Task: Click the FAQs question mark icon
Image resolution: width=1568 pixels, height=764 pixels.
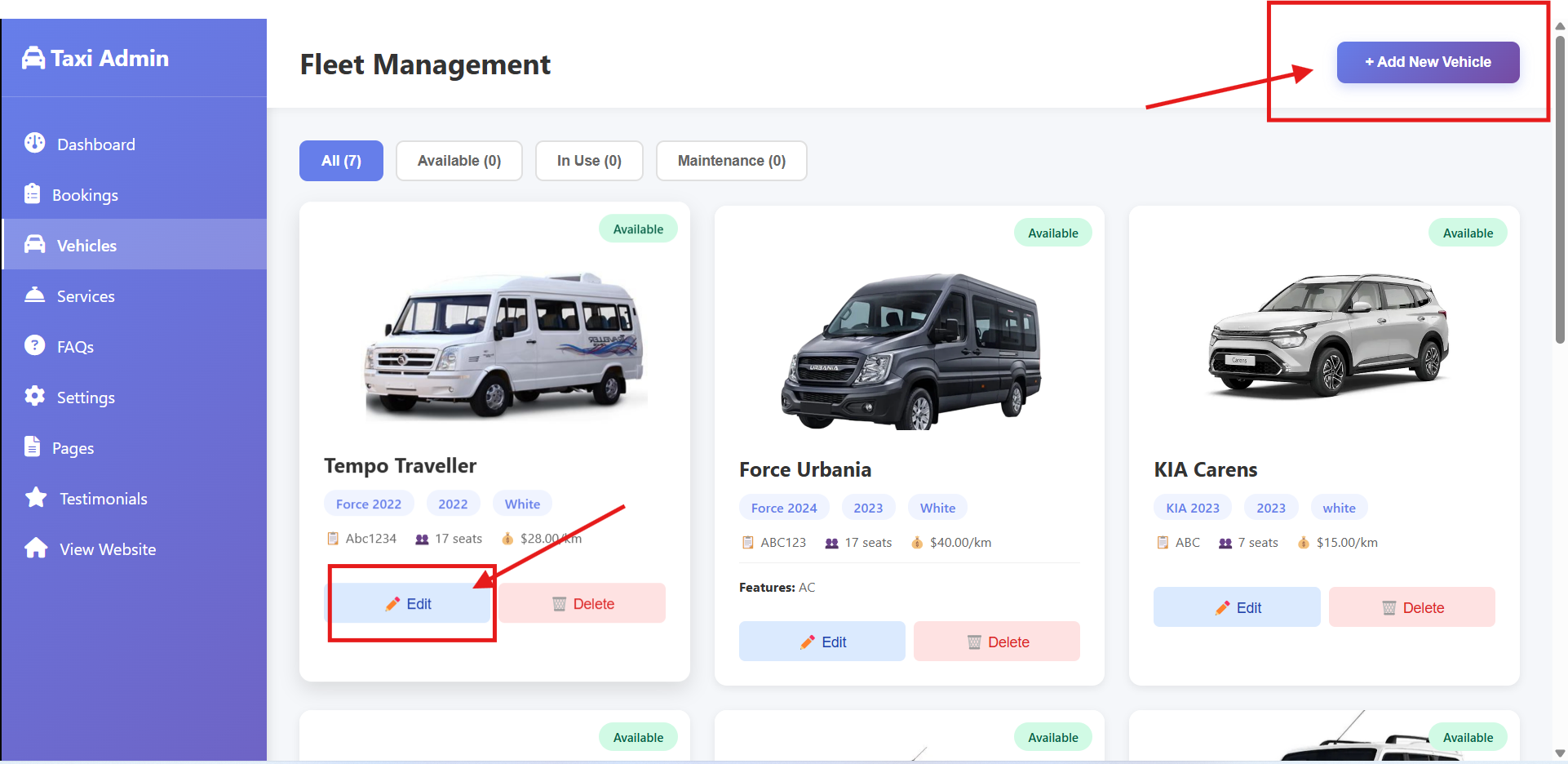Action: click(34, 345)
